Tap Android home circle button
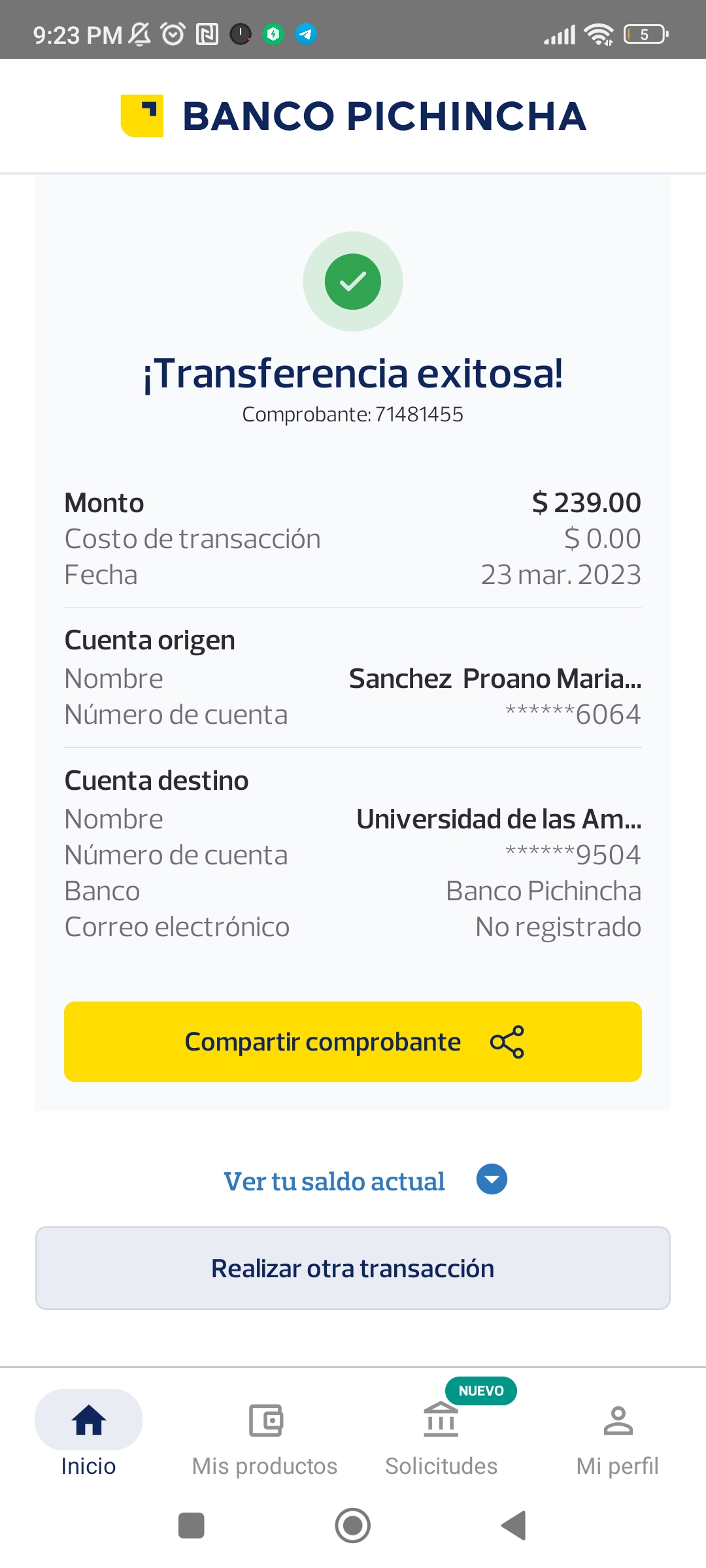The width and height of the screenshot is (706, 1568). (353, 1526)
